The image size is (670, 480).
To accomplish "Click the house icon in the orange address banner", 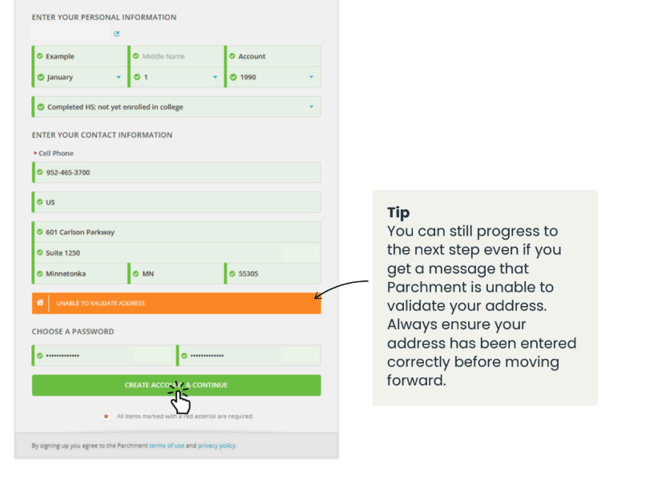I will [x=40, y=303].
